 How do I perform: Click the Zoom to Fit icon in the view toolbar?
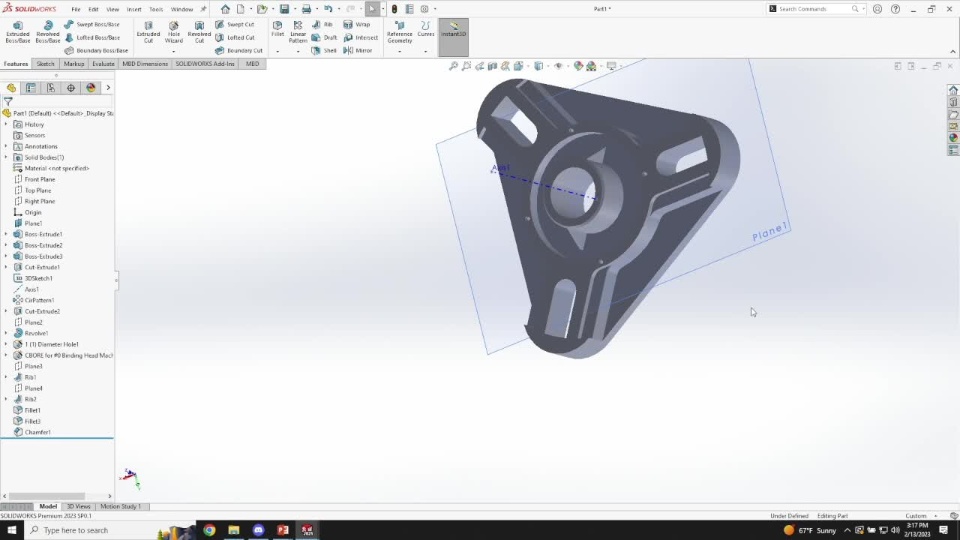click(454, 66)
